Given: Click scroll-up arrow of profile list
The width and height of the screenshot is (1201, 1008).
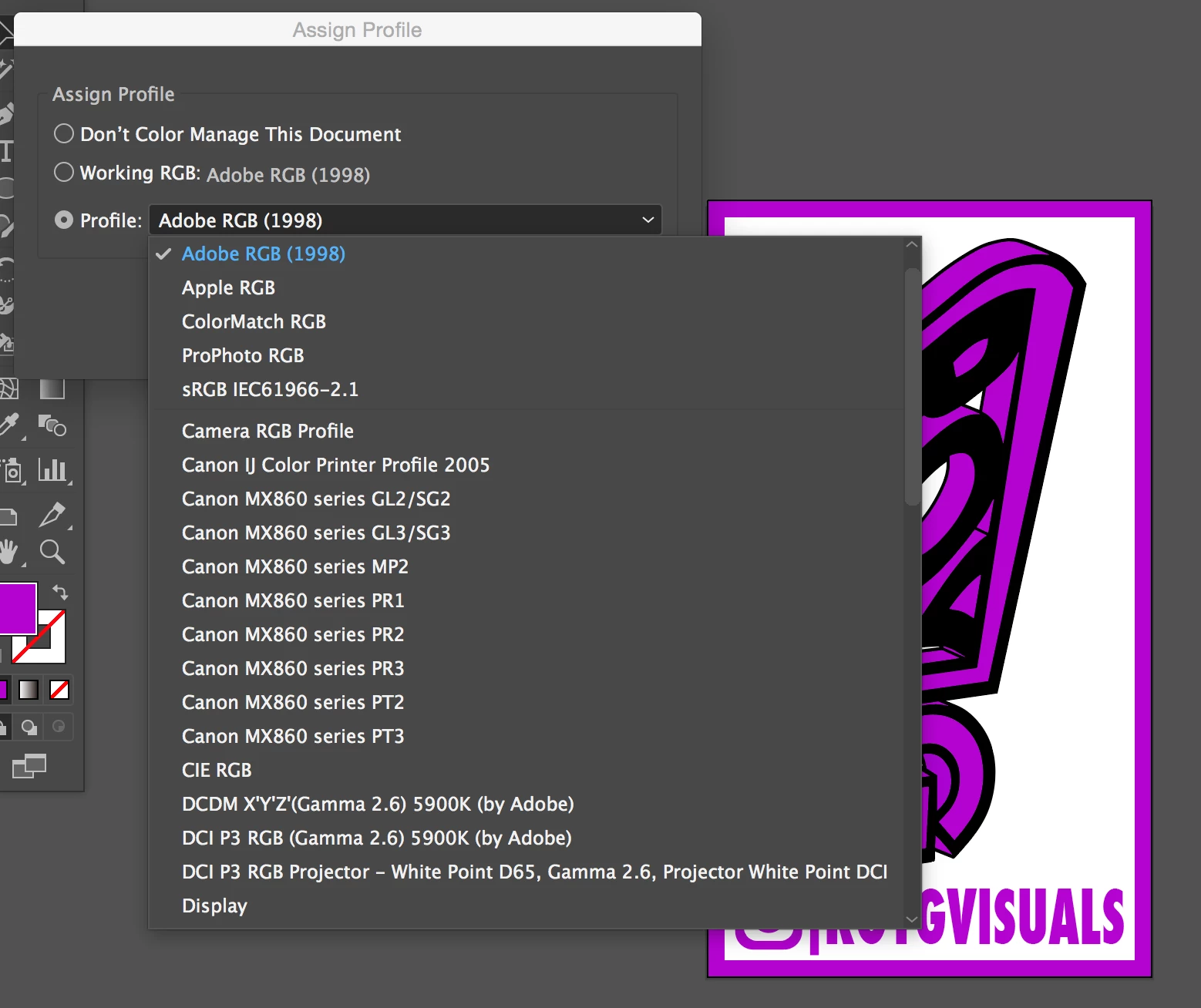Looking at the screenshot, I should coord(912,244).
